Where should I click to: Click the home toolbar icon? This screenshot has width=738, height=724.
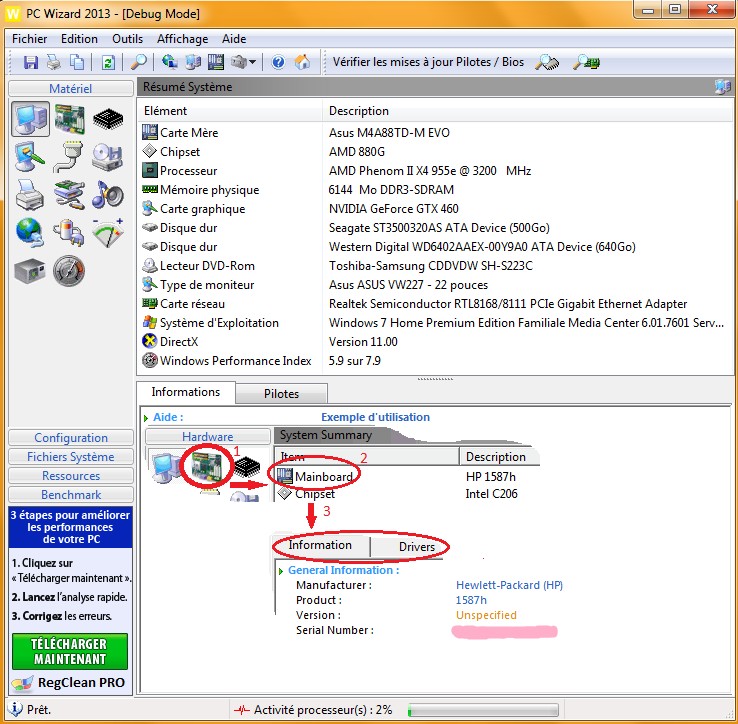tap(302, 62)
